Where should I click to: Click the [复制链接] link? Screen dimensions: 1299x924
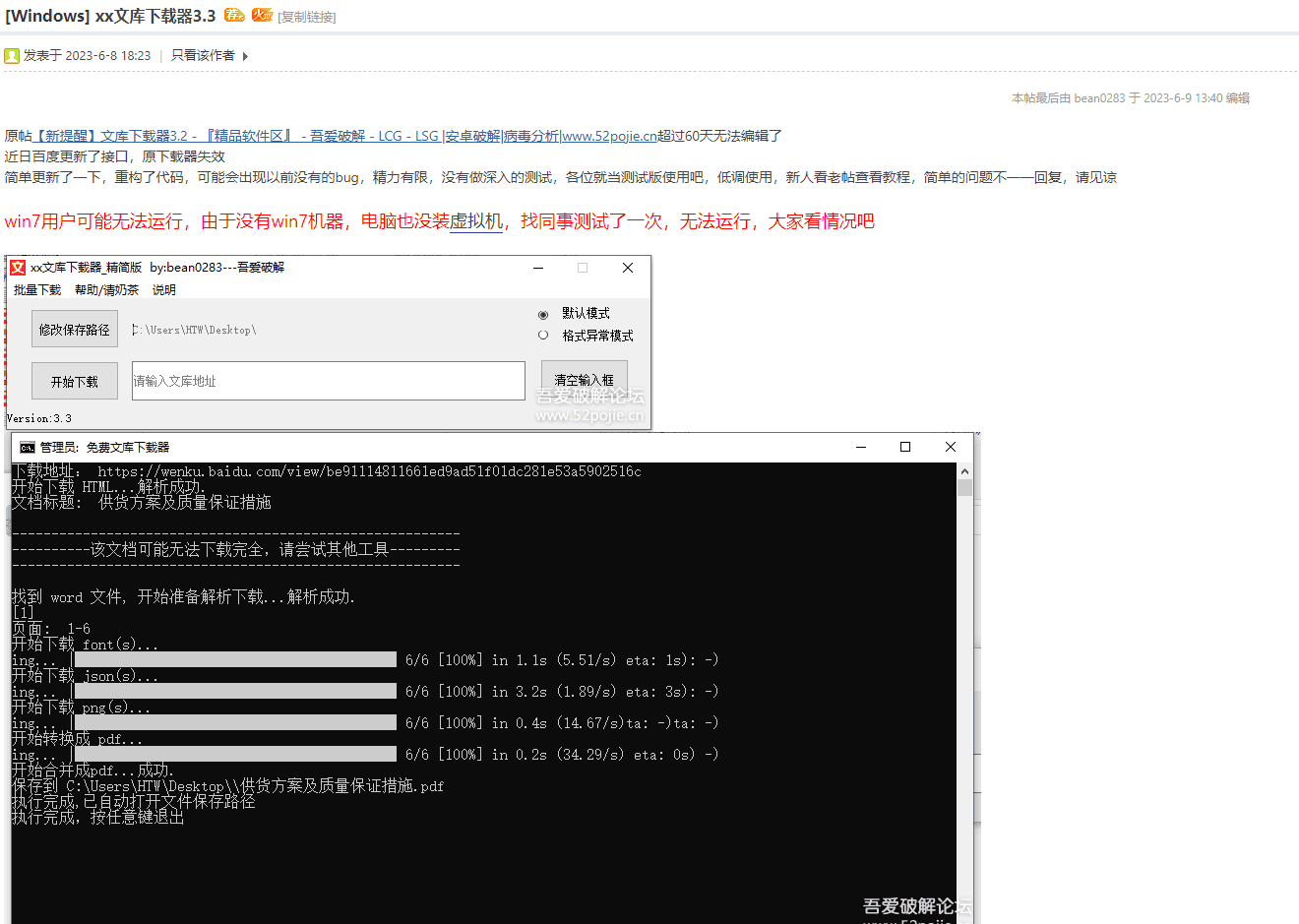point(307,17)
